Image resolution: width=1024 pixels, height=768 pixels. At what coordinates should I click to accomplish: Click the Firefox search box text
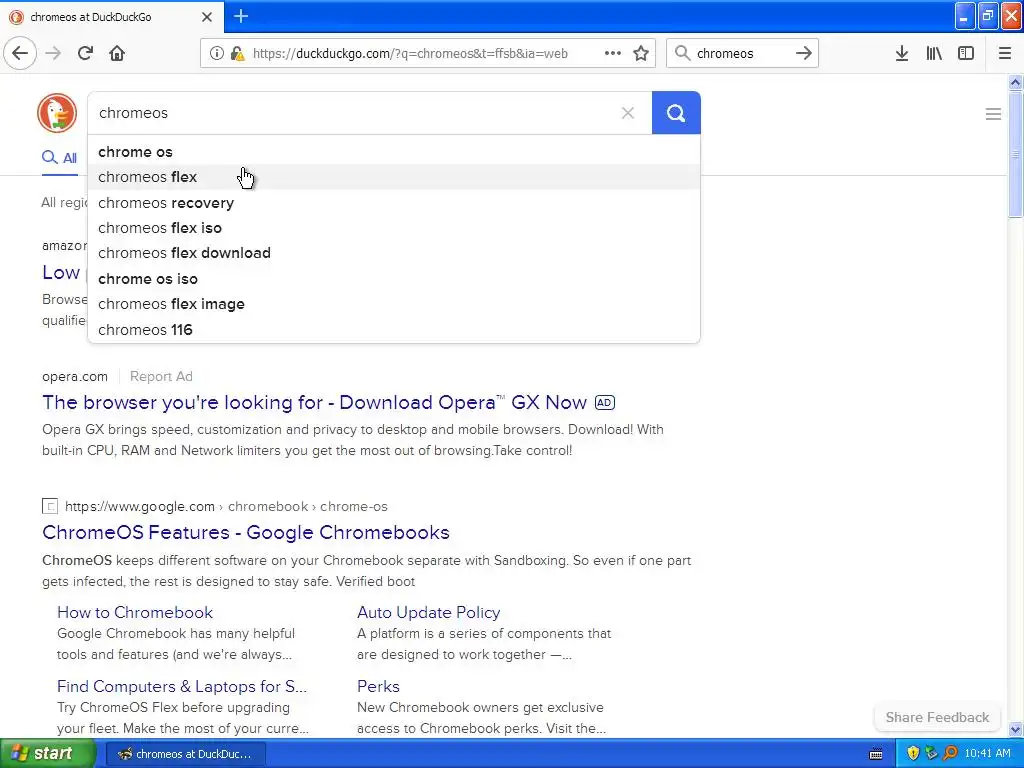(x=725, y=54)
